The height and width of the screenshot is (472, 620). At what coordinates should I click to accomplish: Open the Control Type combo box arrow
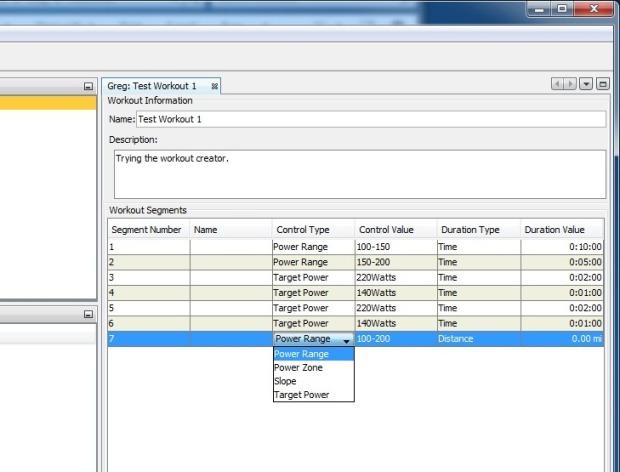(x=346, y=340)
